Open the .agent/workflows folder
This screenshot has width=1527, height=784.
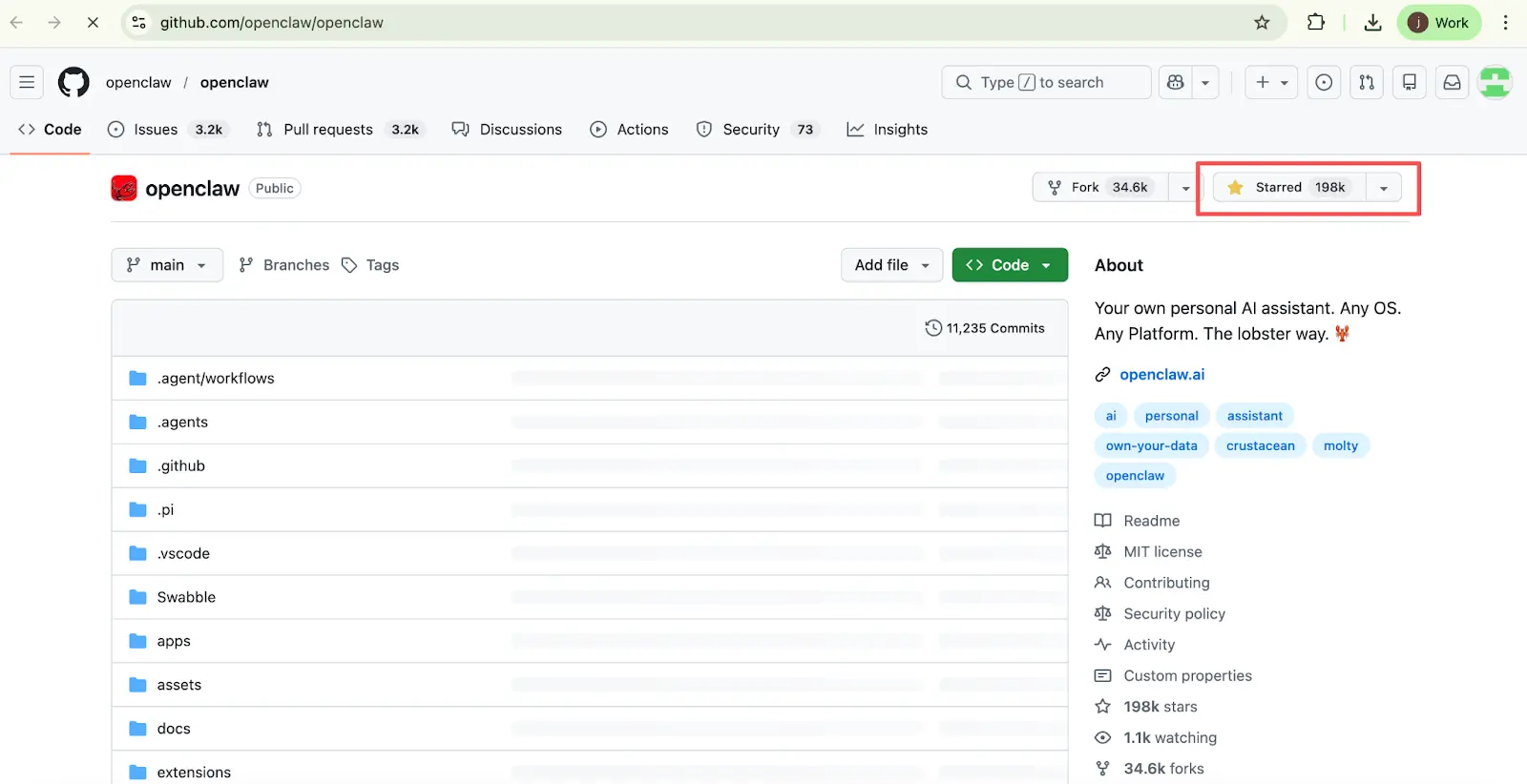[216, 379]
